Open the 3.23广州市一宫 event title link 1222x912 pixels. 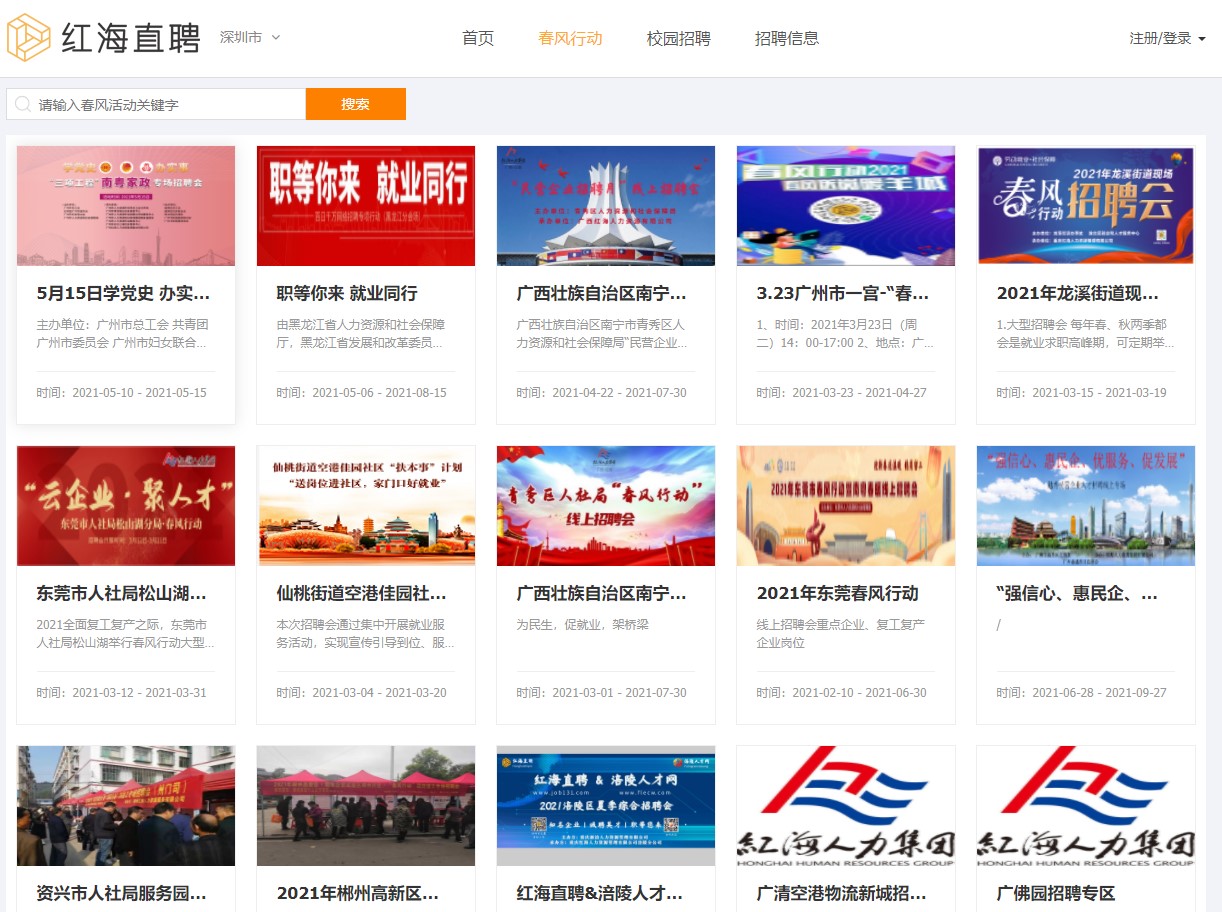pyautogui.click(x=844, y=294)
